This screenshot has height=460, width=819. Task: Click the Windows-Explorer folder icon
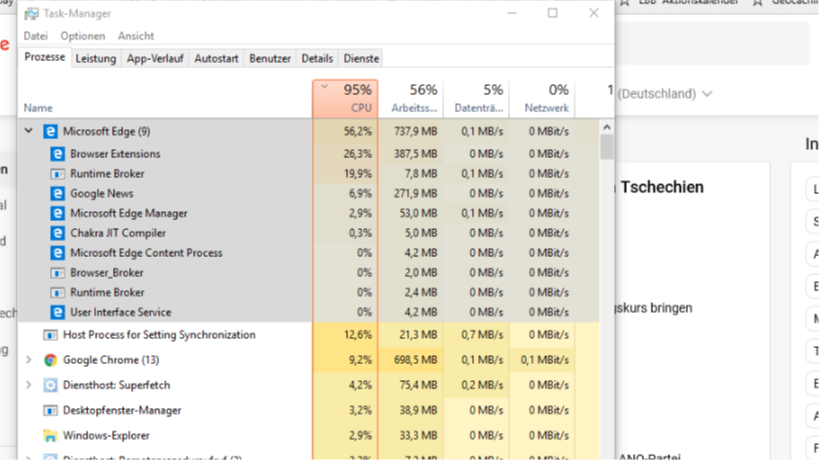50,435
